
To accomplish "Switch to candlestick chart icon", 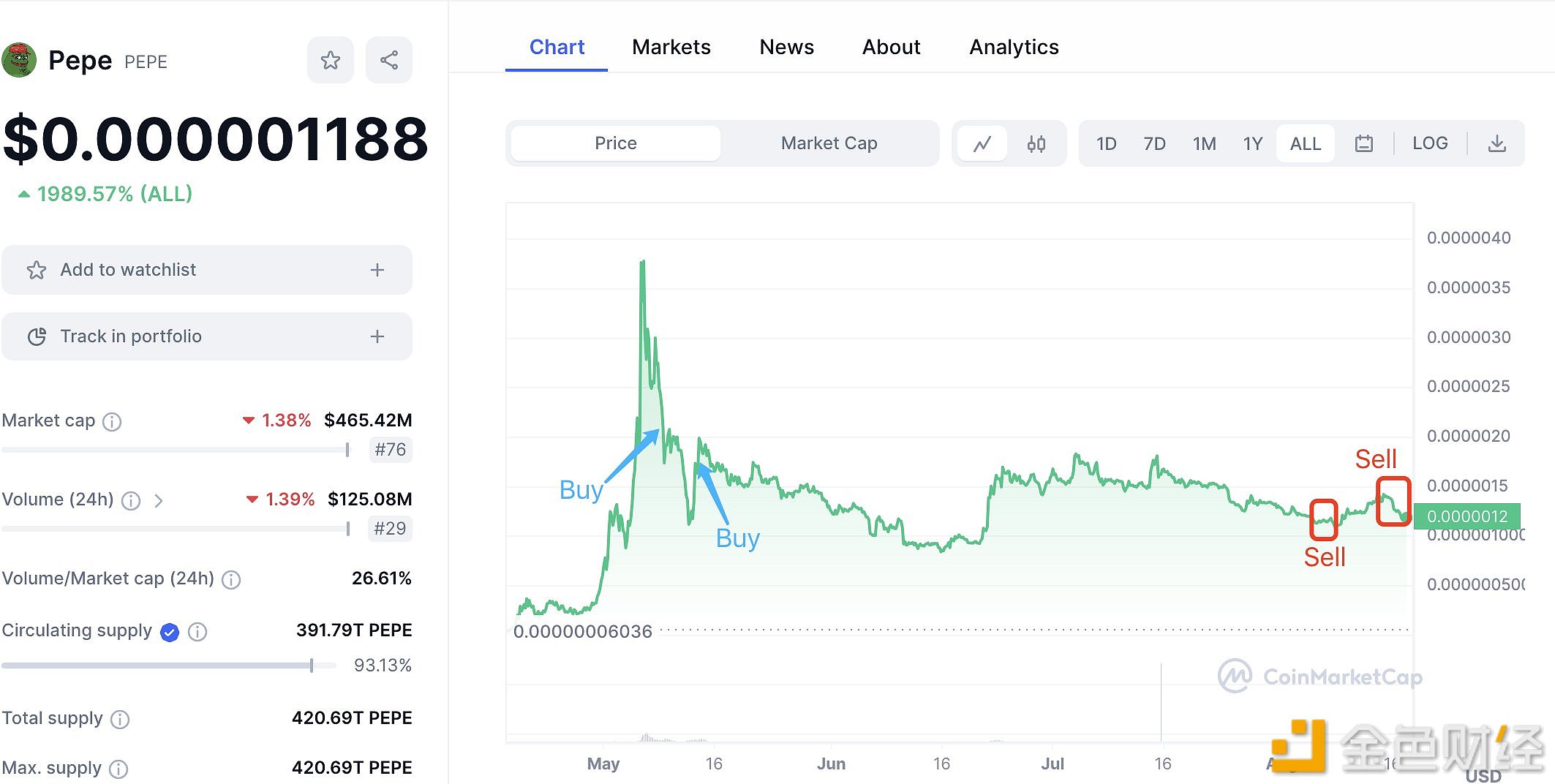I will (1036, 143).
